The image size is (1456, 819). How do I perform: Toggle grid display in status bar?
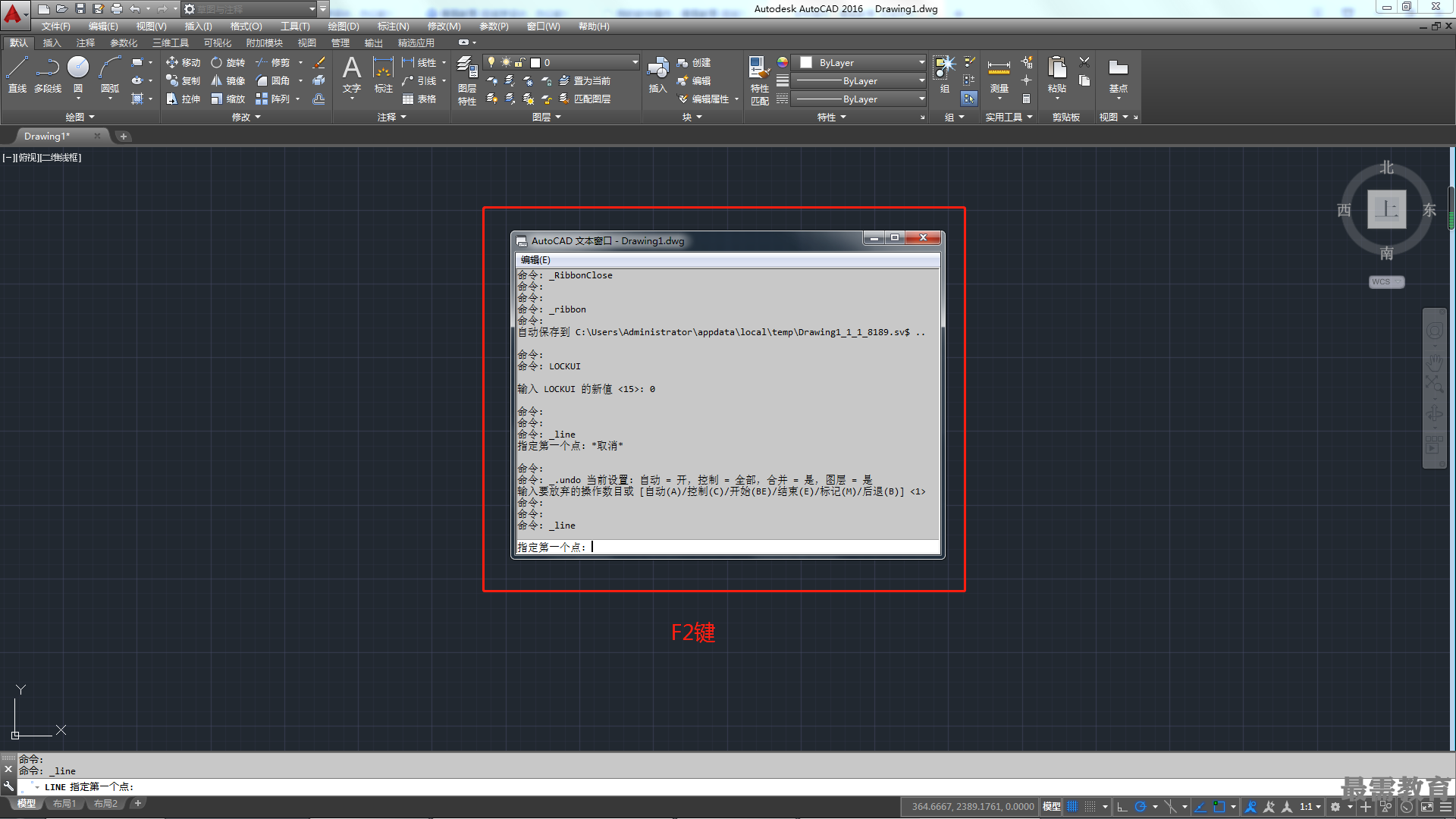pos(1072,807)
